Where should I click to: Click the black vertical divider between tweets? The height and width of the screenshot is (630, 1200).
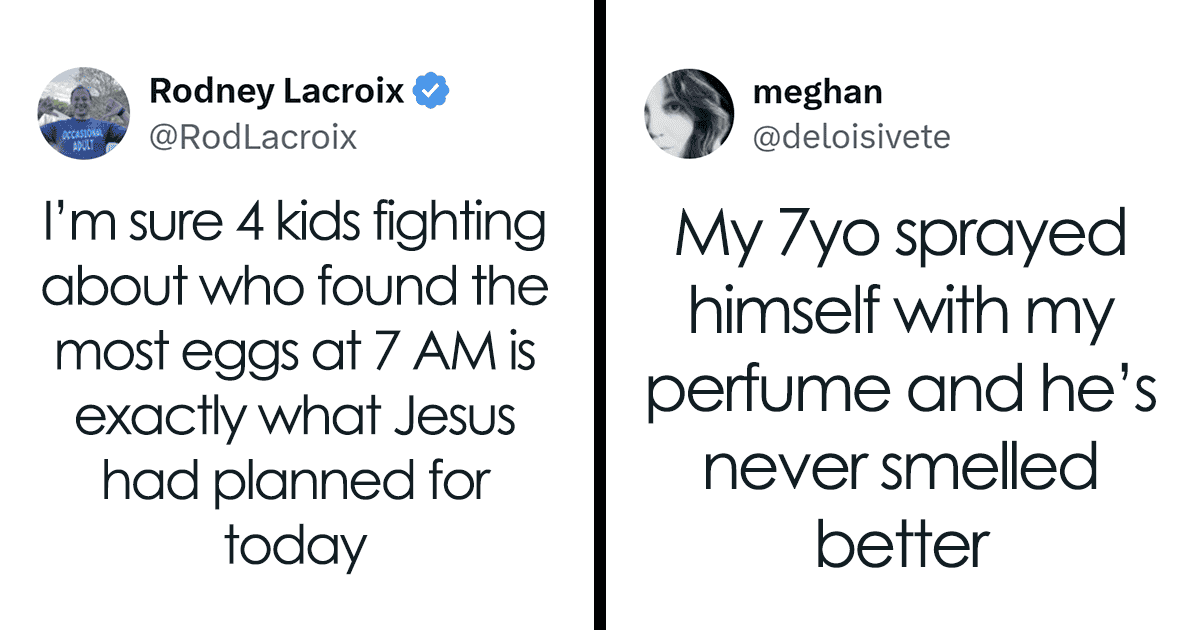point(599,315)
